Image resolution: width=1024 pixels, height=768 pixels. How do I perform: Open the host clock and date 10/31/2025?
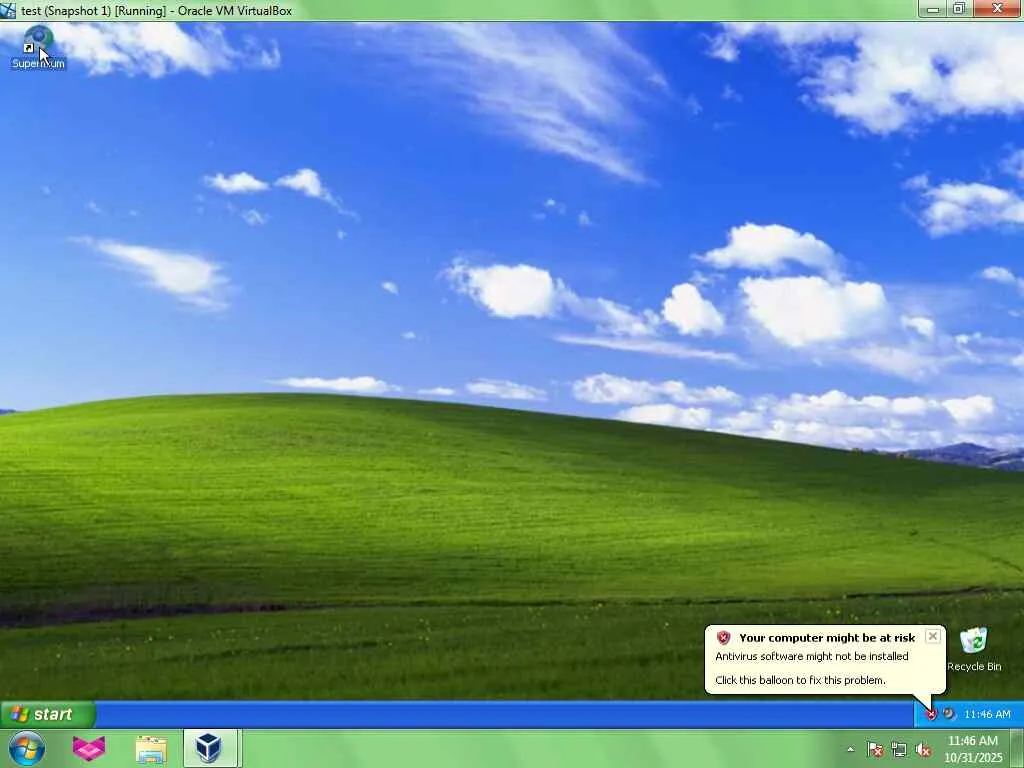[x=972, y=749]
